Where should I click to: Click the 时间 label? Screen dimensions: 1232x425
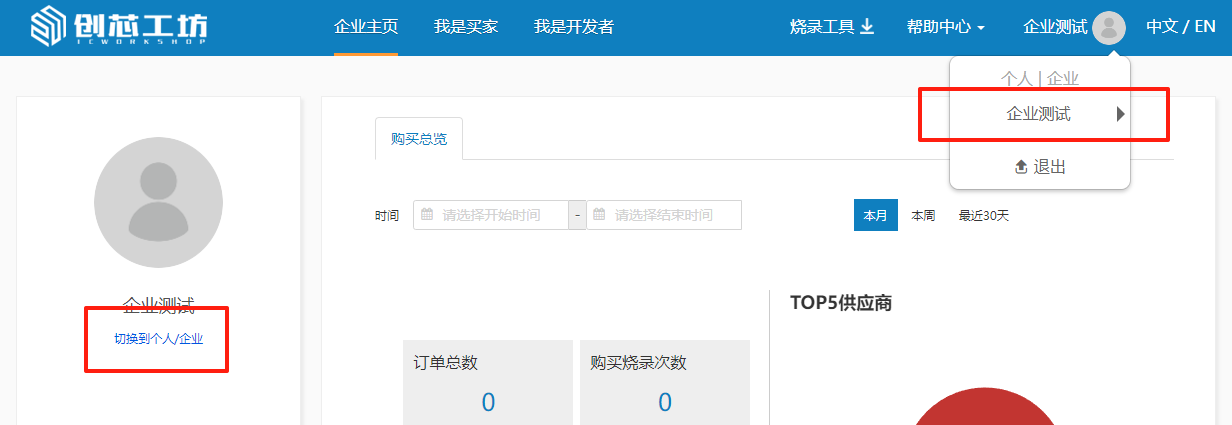[387, 215]
